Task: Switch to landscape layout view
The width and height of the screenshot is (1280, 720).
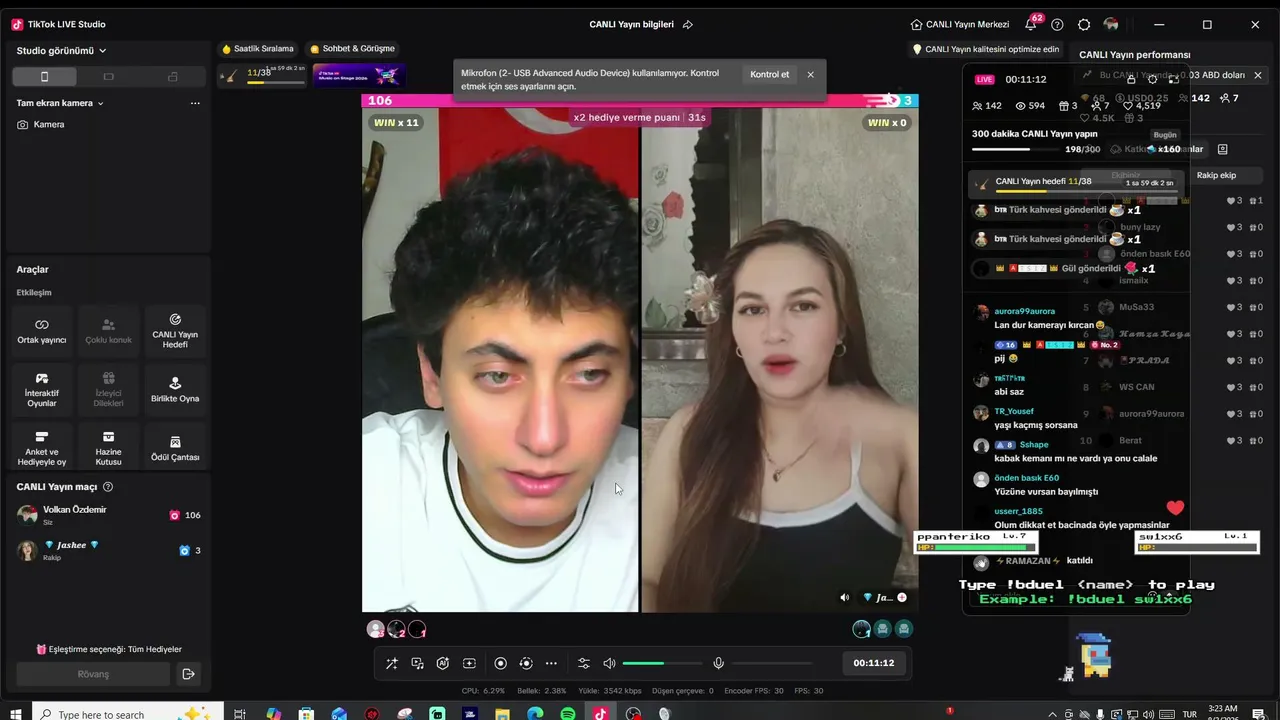Action: tap(108, 77)
